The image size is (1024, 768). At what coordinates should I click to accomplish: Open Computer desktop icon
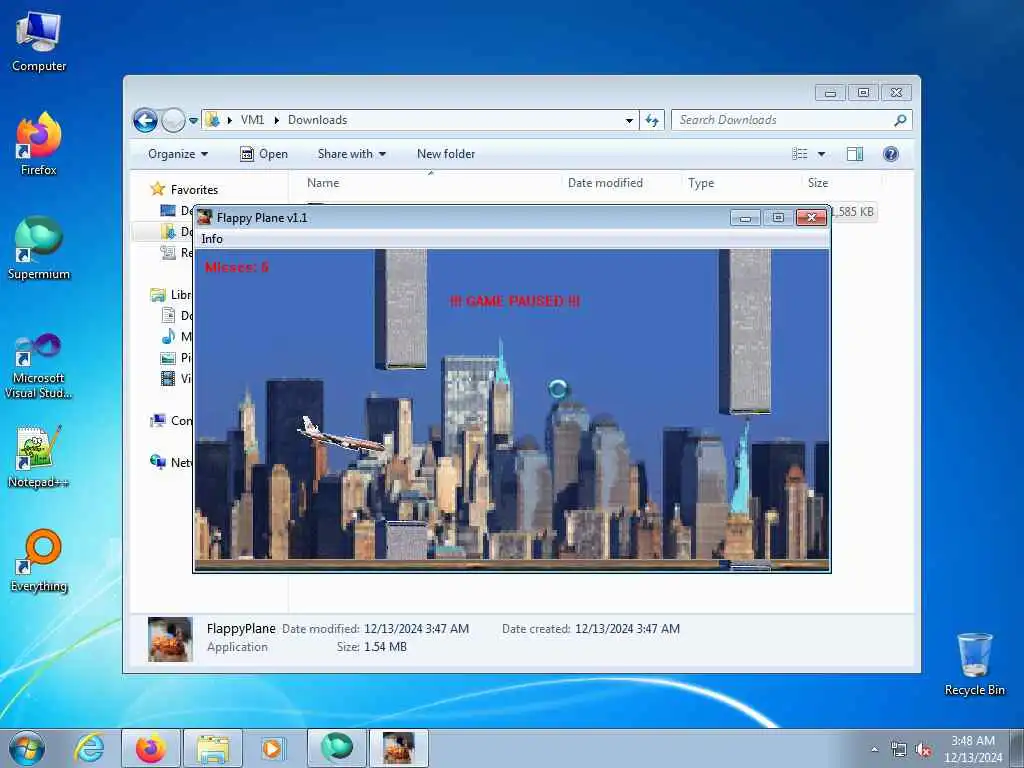[39, 41]
